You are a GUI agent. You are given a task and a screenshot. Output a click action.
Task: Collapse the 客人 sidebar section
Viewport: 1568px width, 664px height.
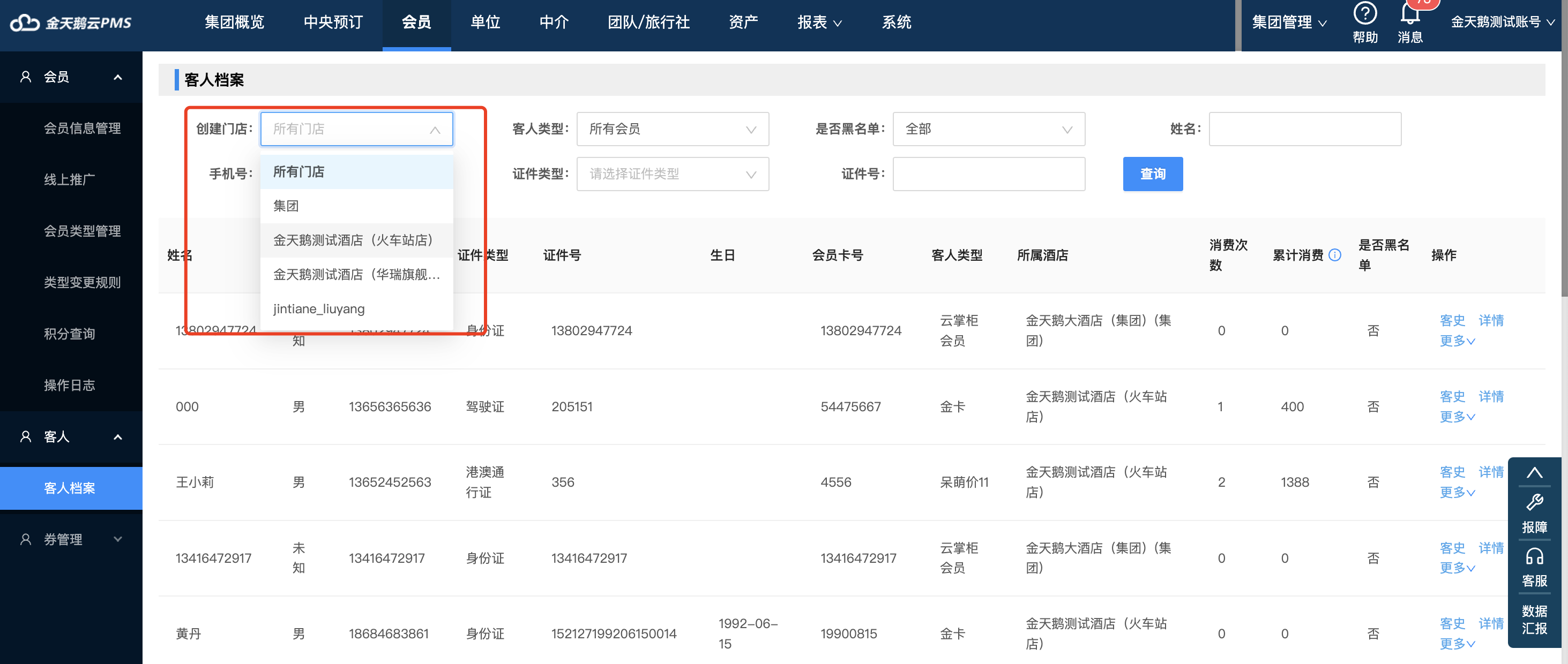click(x=118, y=436)
